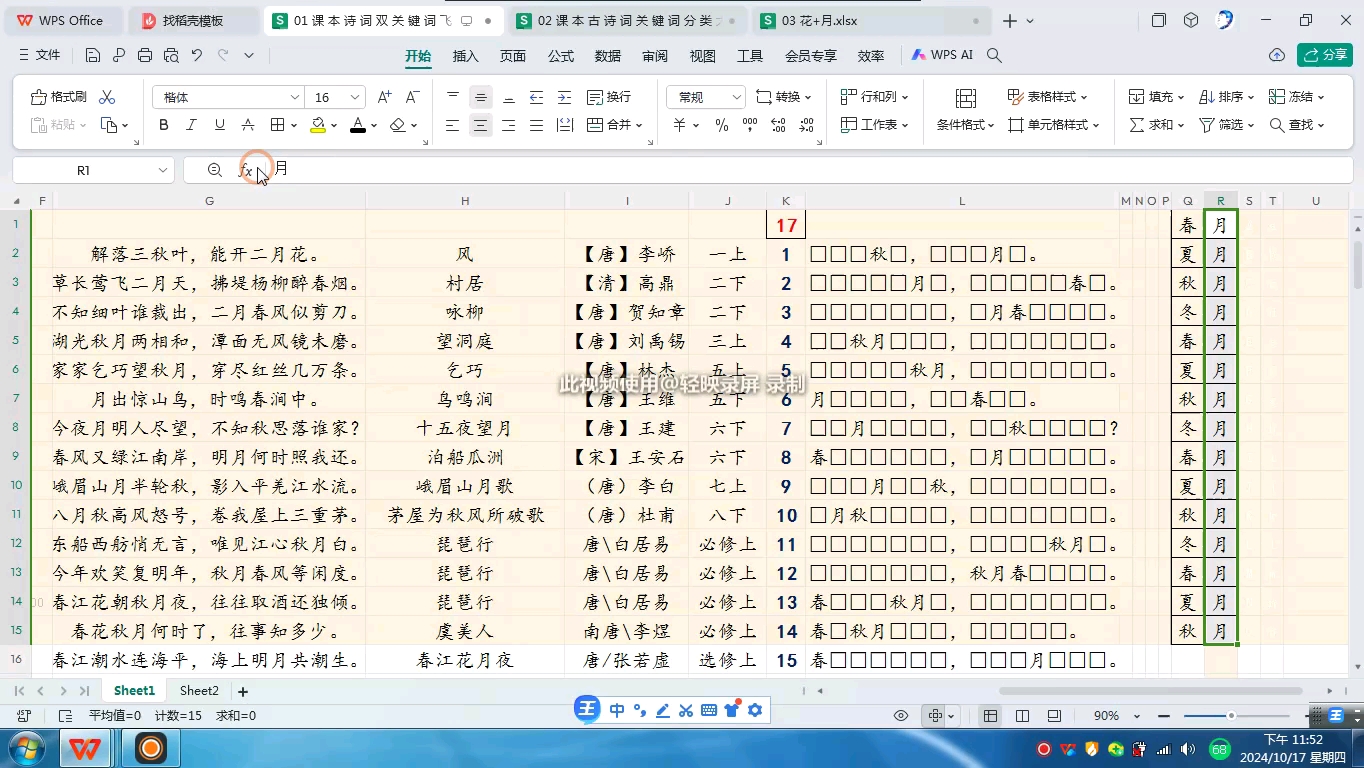Apply strikethrough formatting
The image size is (1364, 768).
[248, 125]
